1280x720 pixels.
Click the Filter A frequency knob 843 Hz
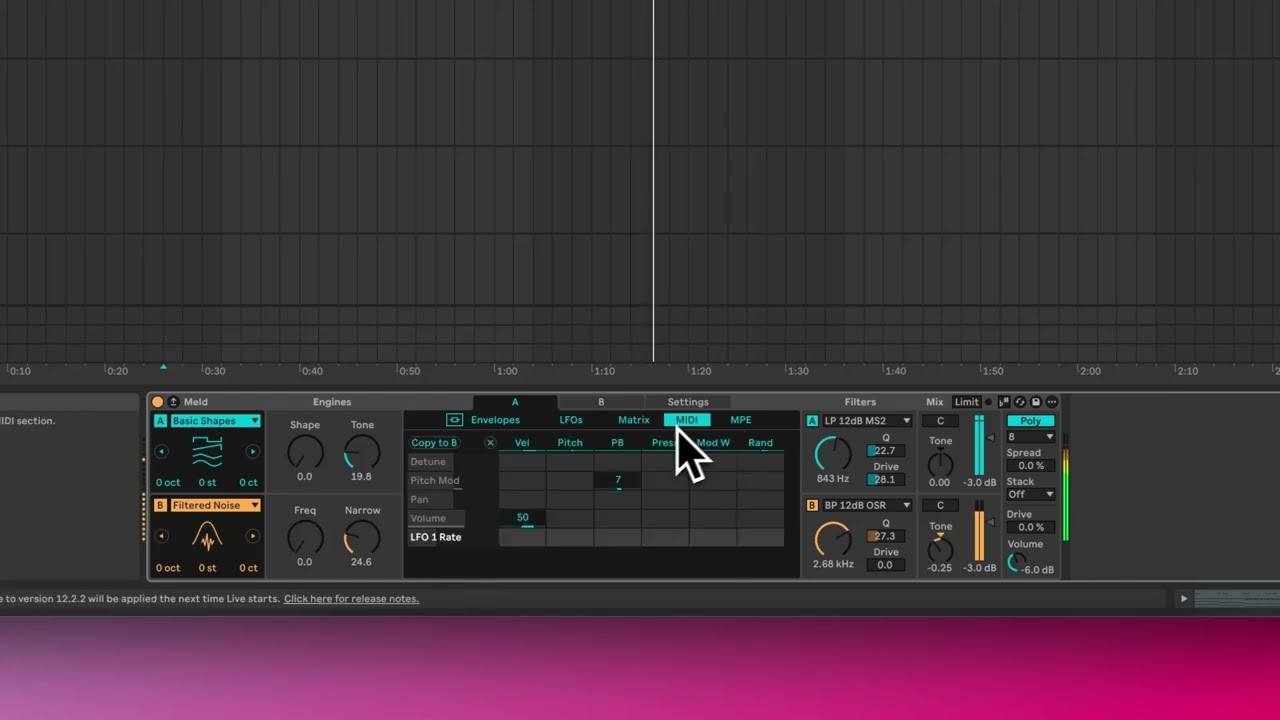coord(833,454)
